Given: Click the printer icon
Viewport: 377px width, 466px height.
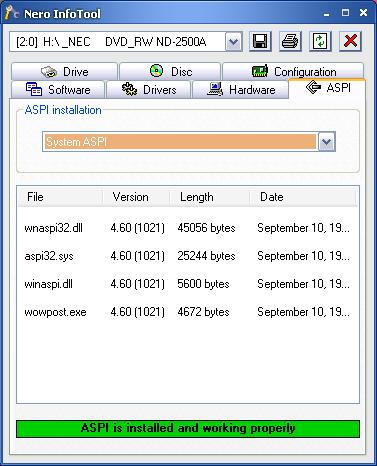Looking at the screenshot, I should point(290,42).
